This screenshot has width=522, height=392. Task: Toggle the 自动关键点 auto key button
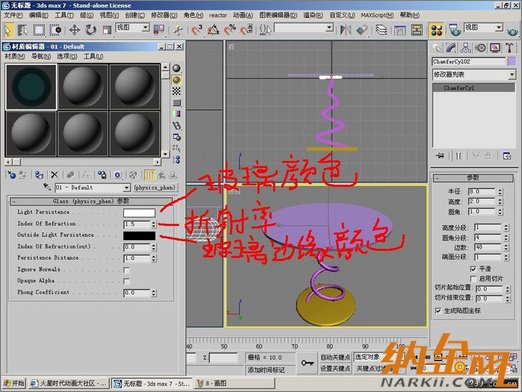pos(335,357)
